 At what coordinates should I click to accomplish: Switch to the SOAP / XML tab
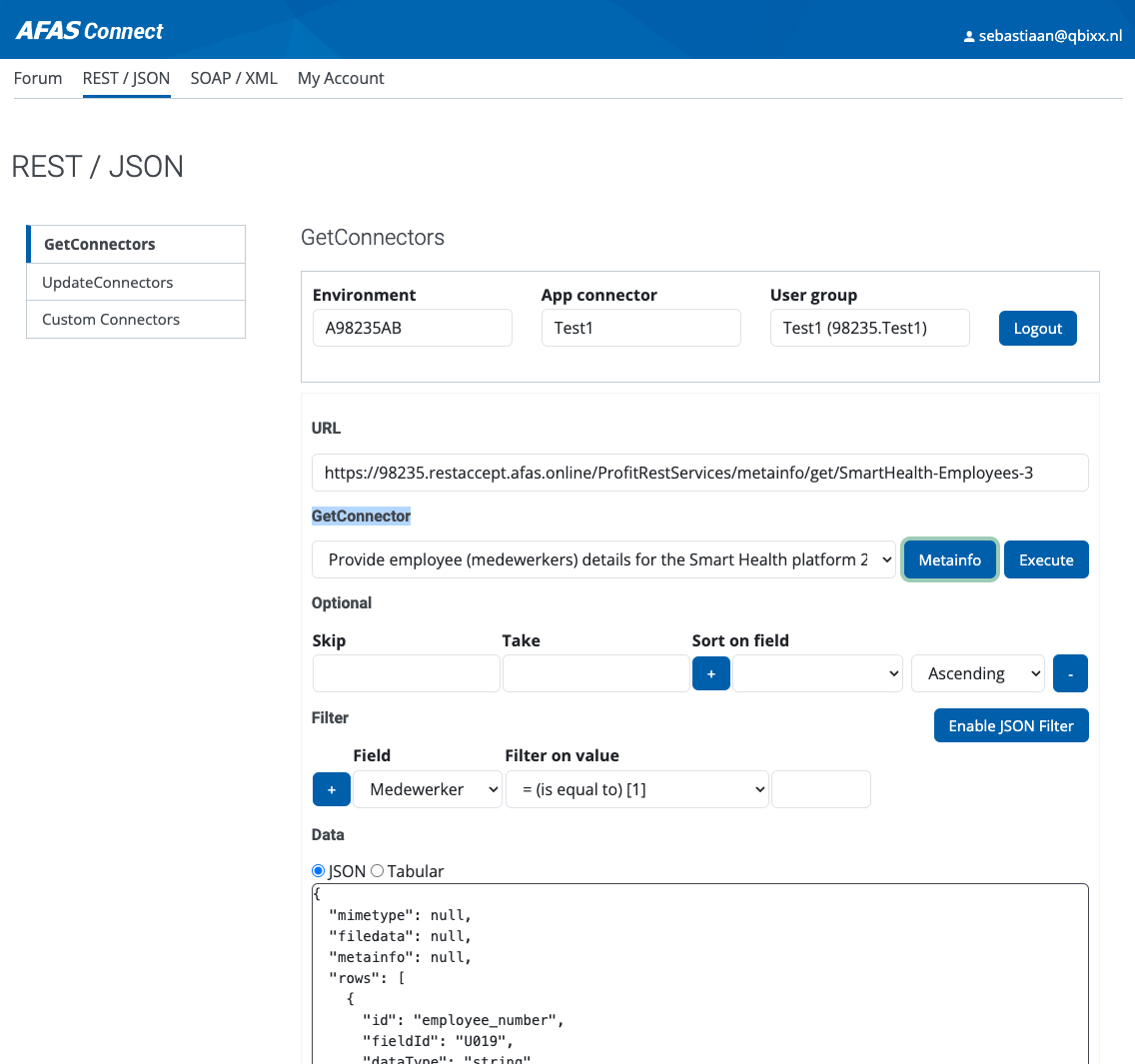click(x=234, y=78)
